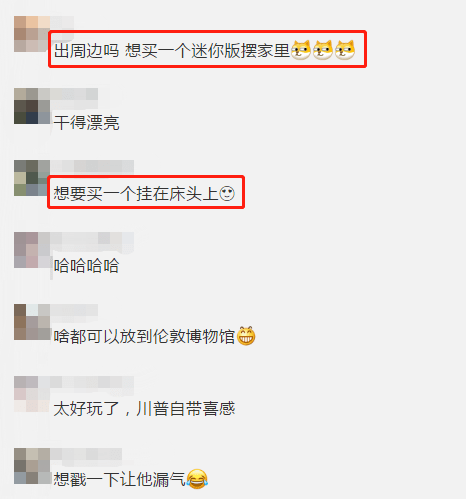Viewport: 466px width, 499px height.
Task: Open avatar beside 想戳一下让他漏气 comment
Action: click(x=32, y=466)
